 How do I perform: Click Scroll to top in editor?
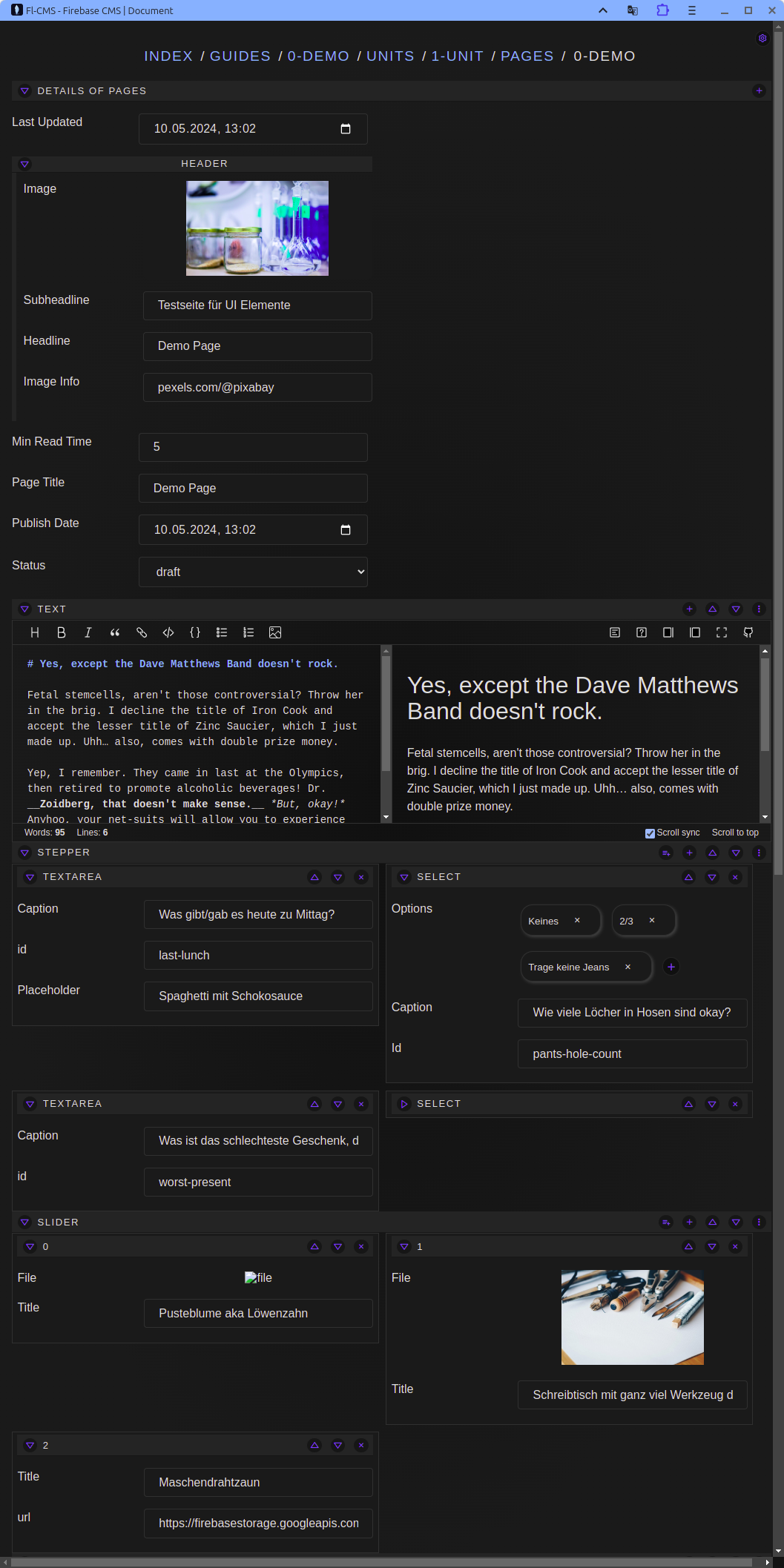click(735, 833)
